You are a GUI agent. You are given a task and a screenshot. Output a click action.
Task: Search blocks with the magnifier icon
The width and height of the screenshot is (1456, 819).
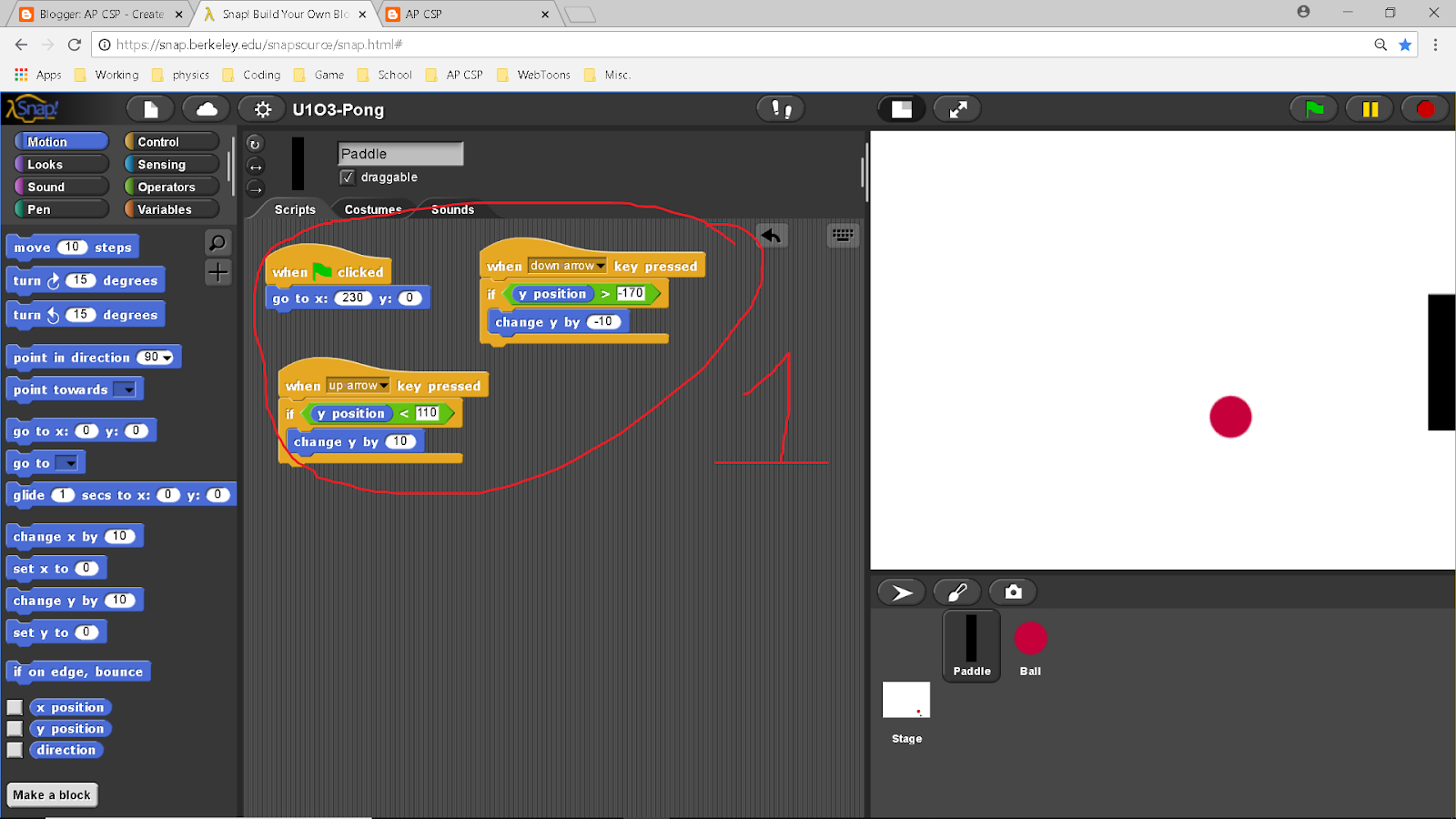(217, 243)
